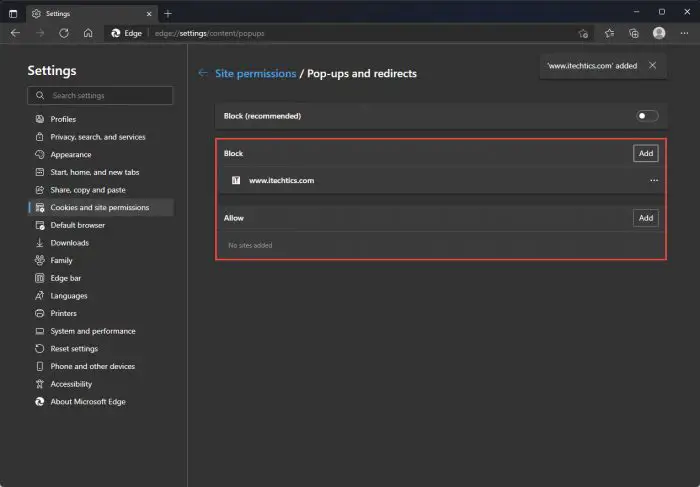The image size is (700, 487).
Task: Click the address bar URL
Action: click(209, 33)
